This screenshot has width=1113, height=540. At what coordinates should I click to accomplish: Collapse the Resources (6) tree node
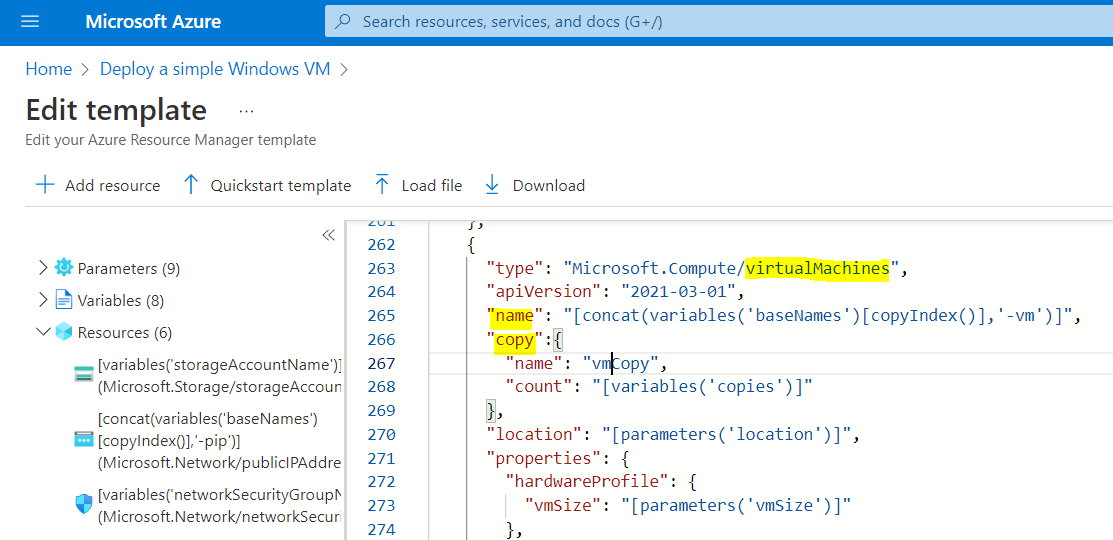(x=42, y=332)
